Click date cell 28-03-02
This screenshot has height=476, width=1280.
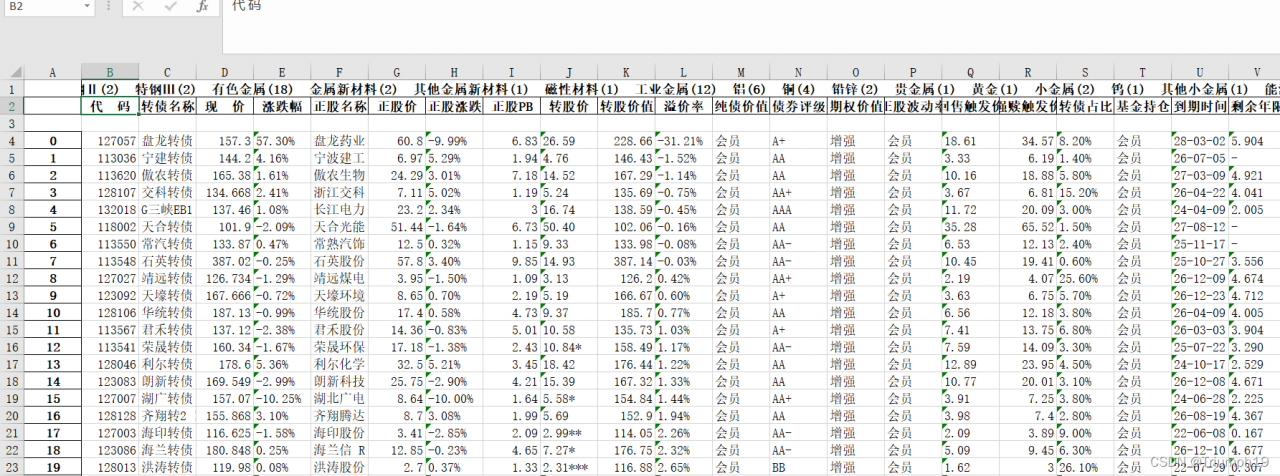pos(1200,141)
